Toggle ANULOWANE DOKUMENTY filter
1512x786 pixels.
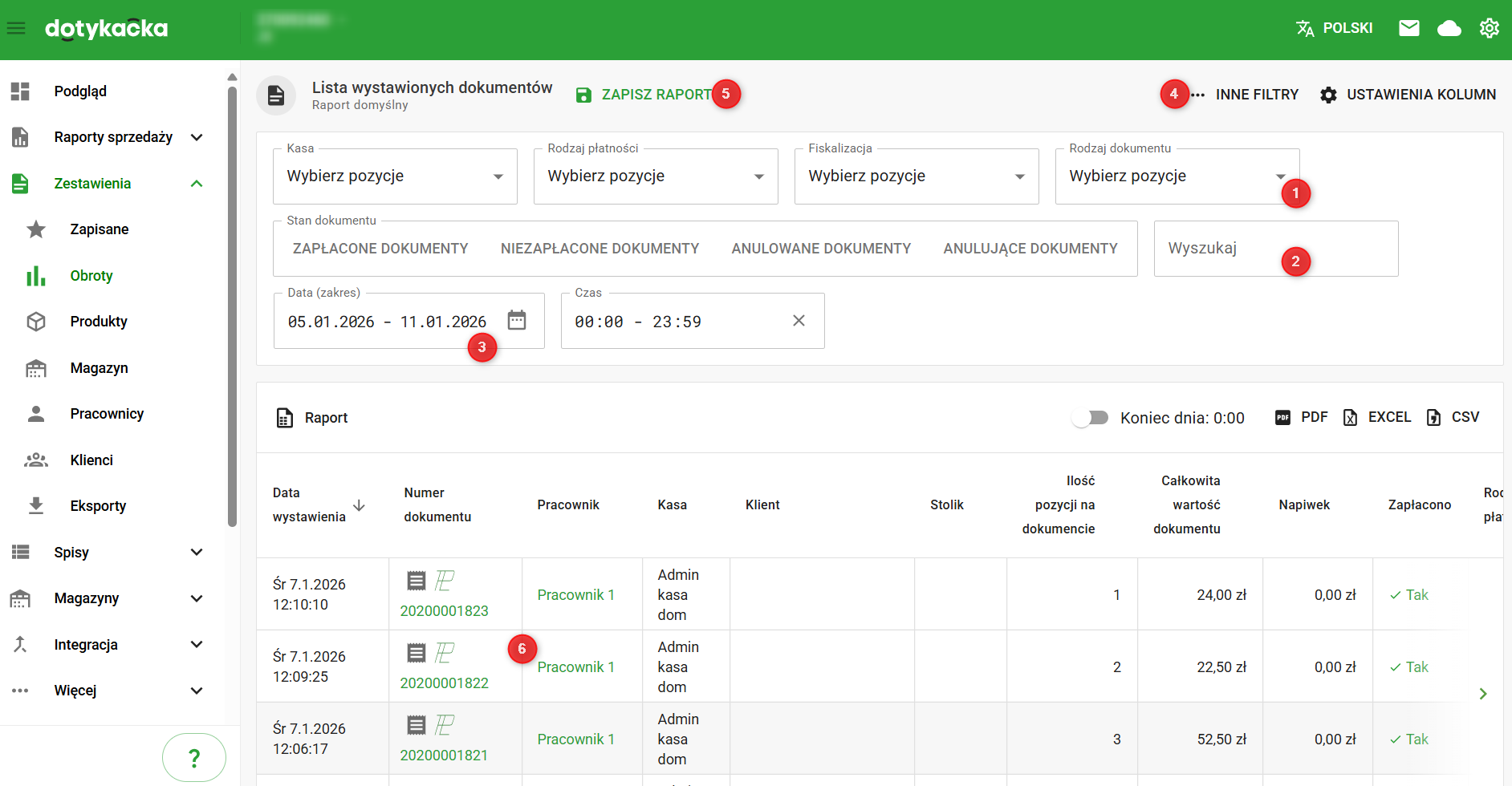[x=821, y=249]
